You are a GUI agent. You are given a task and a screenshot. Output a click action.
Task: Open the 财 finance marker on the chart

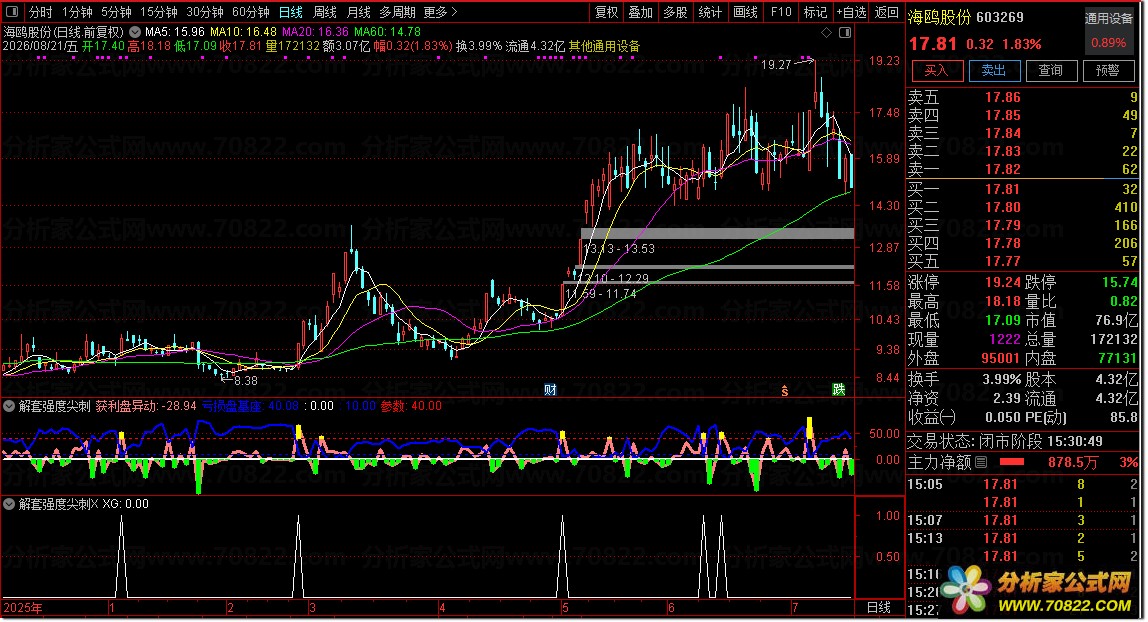pos(551,389)
